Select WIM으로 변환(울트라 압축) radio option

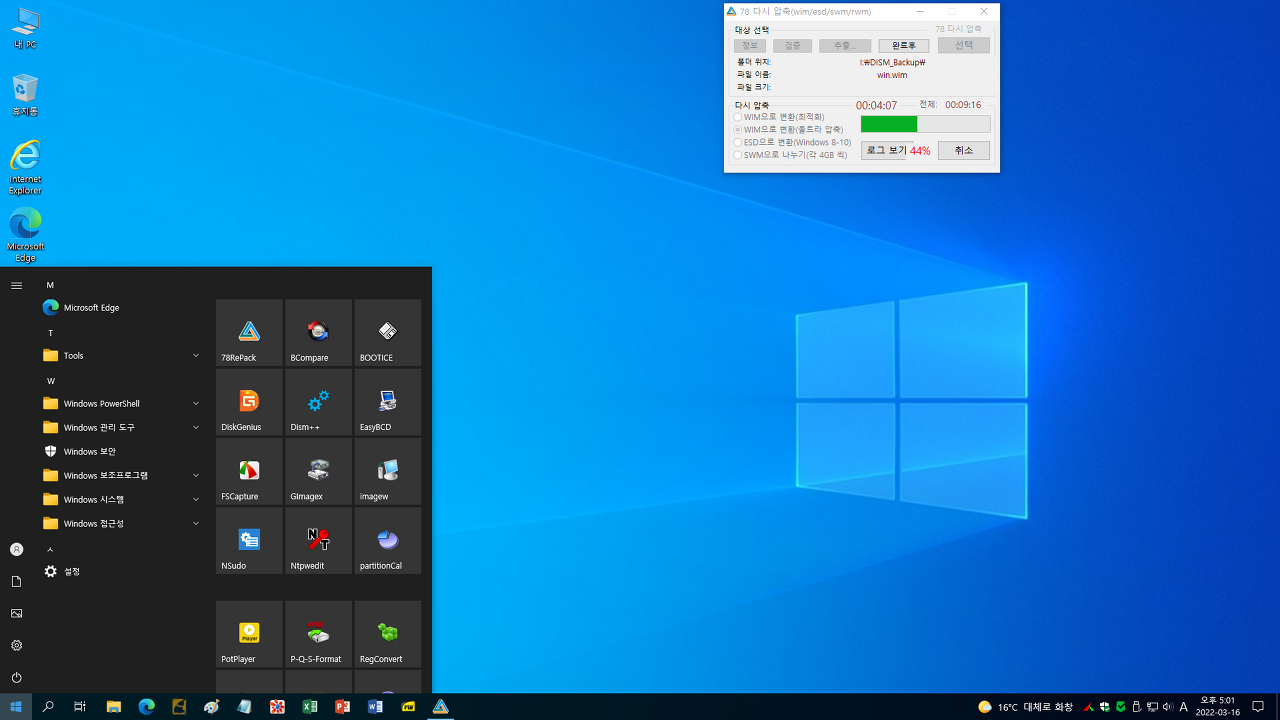[788, 130]
